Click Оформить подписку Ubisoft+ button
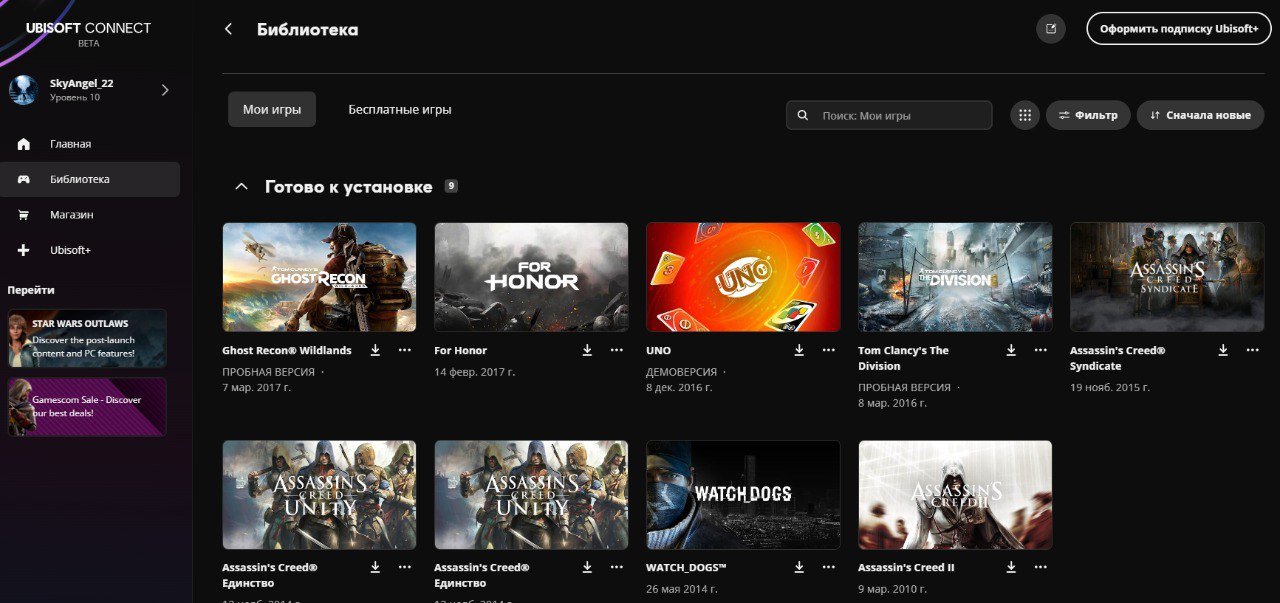 [1179, 29]
